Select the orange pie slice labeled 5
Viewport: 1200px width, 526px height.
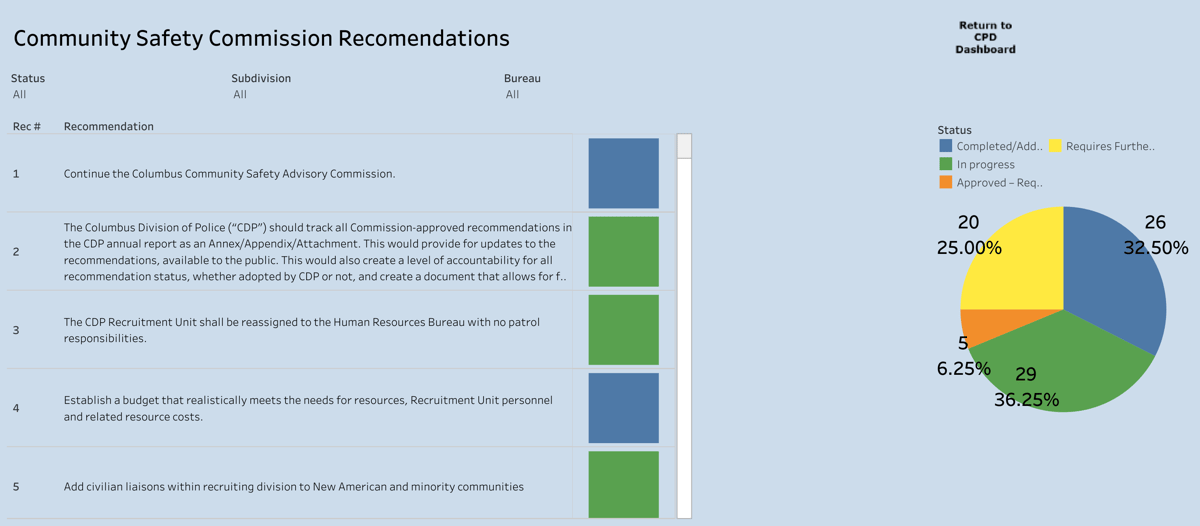pos(978,326)
